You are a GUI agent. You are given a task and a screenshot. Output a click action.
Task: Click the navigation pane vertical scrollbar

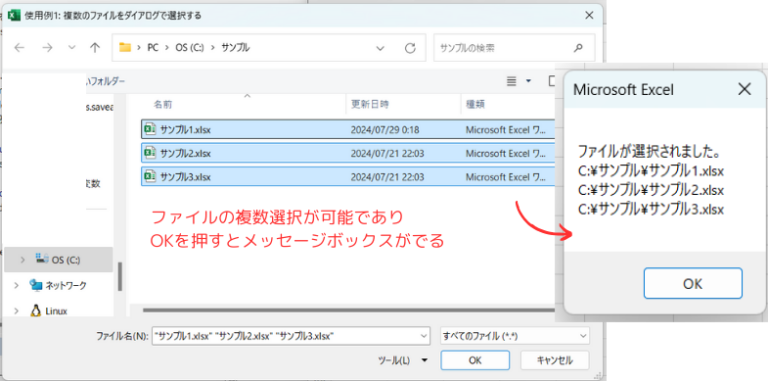120,277
